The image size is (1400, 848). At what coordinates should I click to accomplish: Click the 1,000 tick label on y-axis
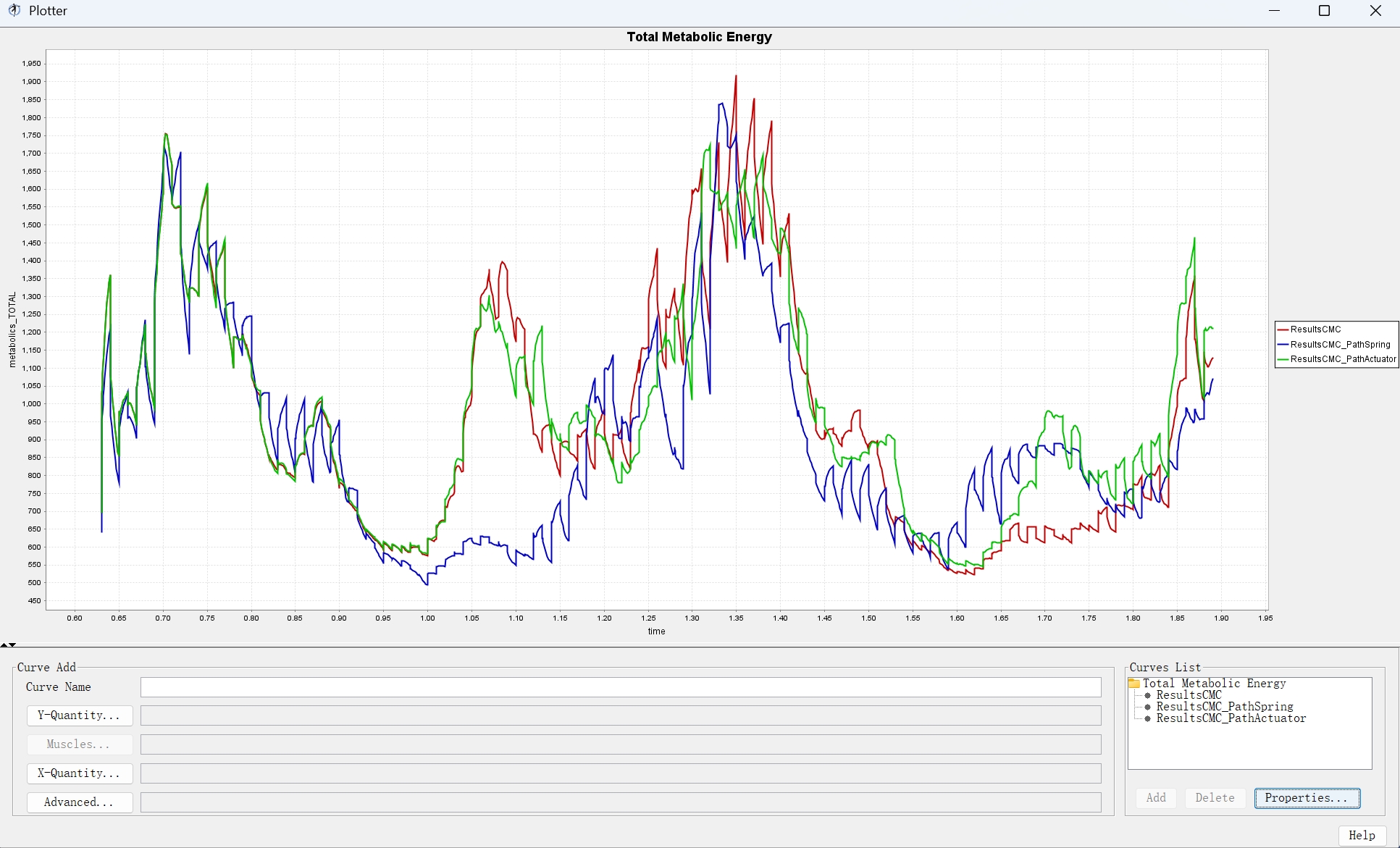[x=31, y=404]
